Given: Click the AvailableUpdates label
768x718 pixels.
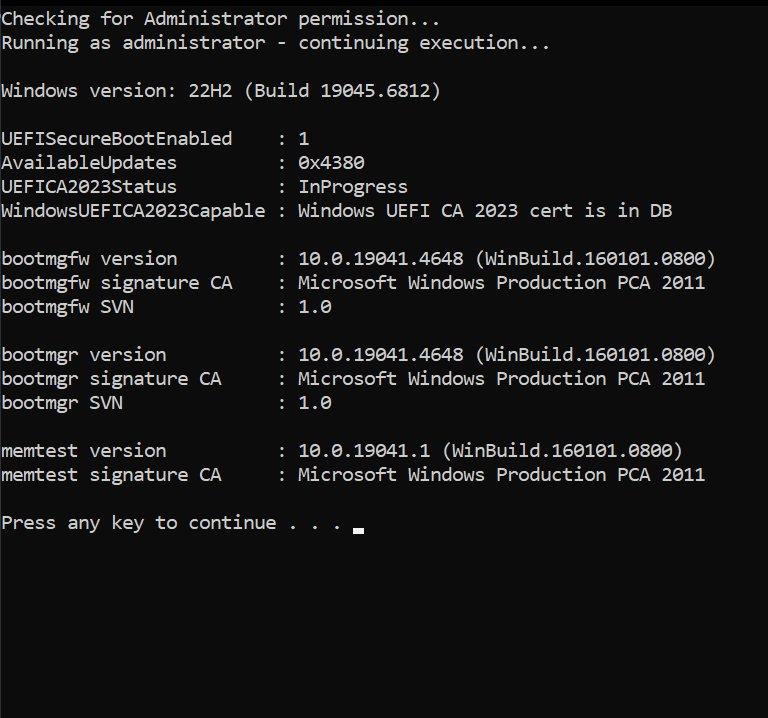Looking at the screenshot, I should pyautogui.click(x=89, y=163).
